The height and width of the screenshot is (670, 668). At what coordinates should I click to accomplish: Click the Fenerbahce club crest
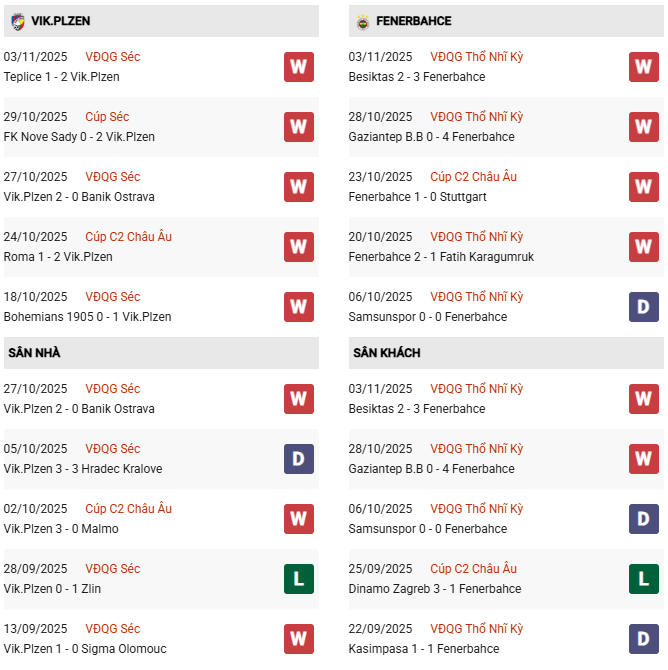tap(362, 21)
